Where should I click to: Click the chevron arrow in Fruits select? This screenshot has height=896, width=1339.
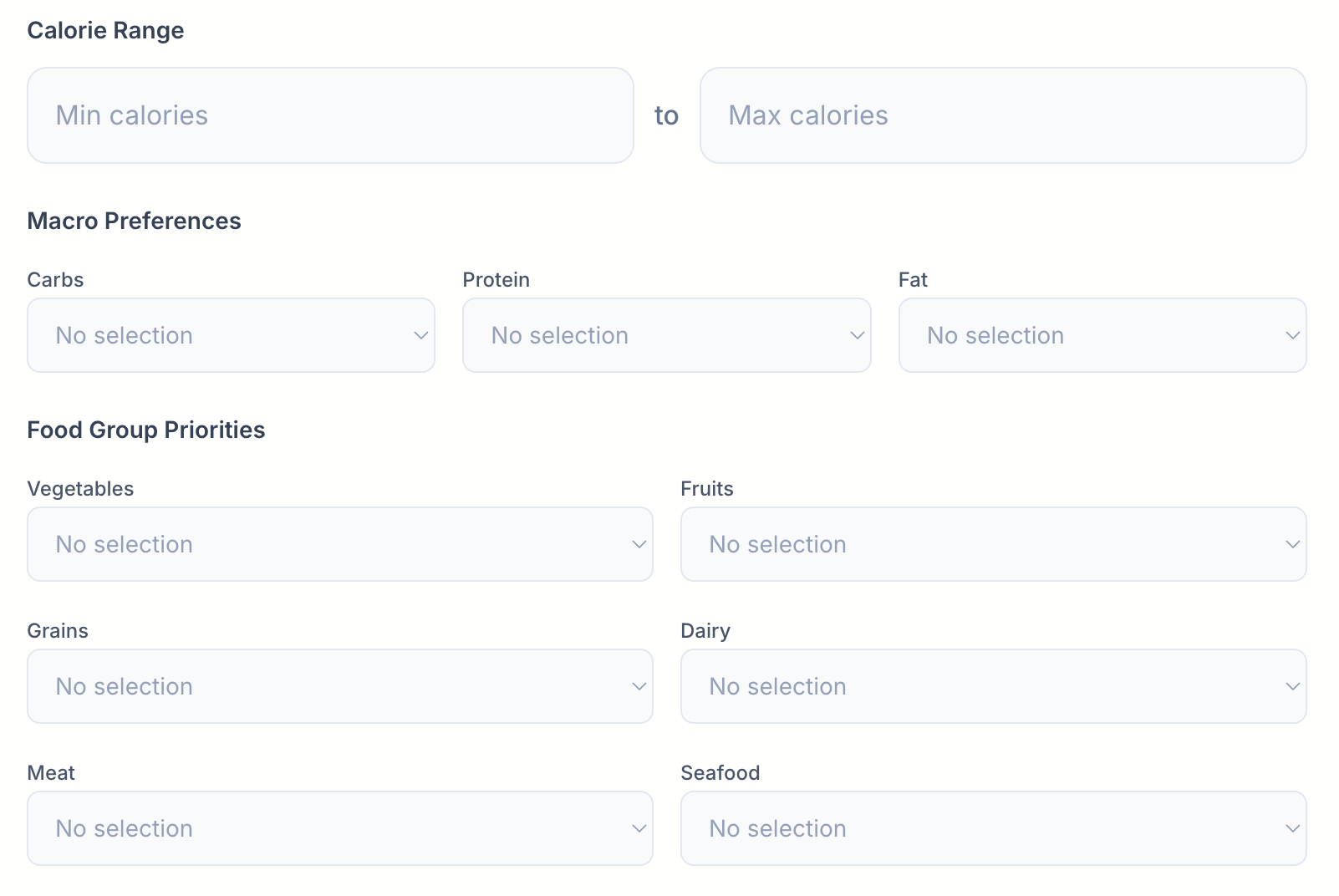pos(1292,544)
